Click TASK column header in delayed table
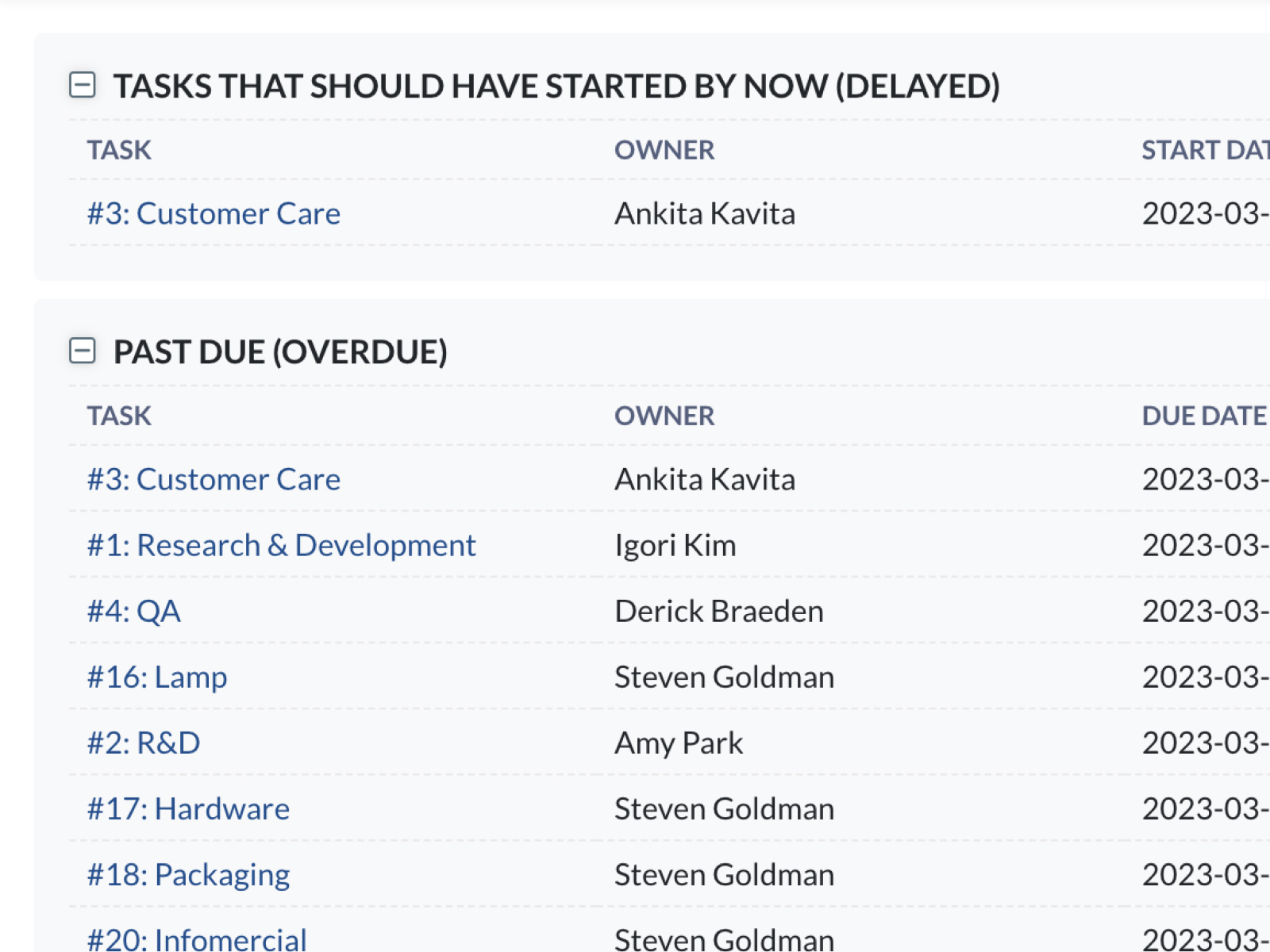Image resolution: width=1270 pixels, height=952 pixels. tap(119, 150)
